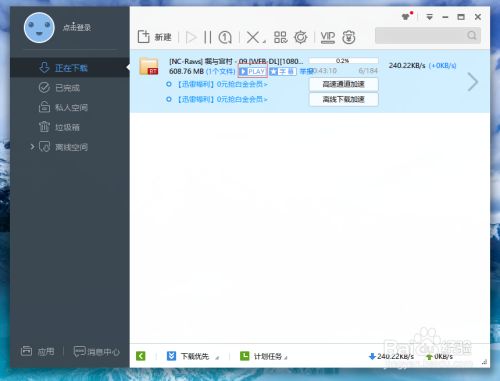Open settings with the gear icon
Viewport: 500px width, 381px height.
(301, 37)
